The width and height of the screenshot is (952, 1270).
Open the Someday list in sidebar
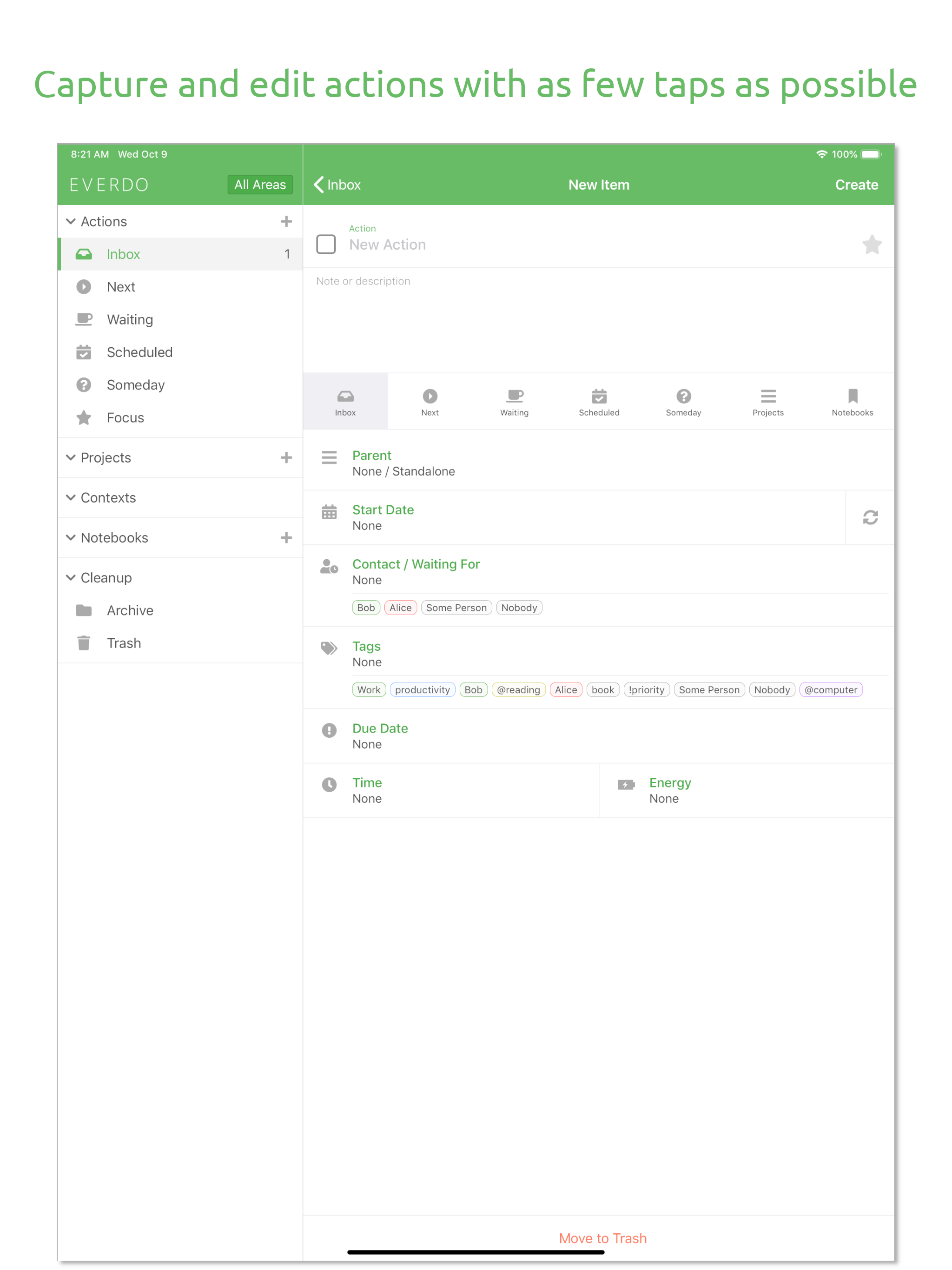click(180, 385)
